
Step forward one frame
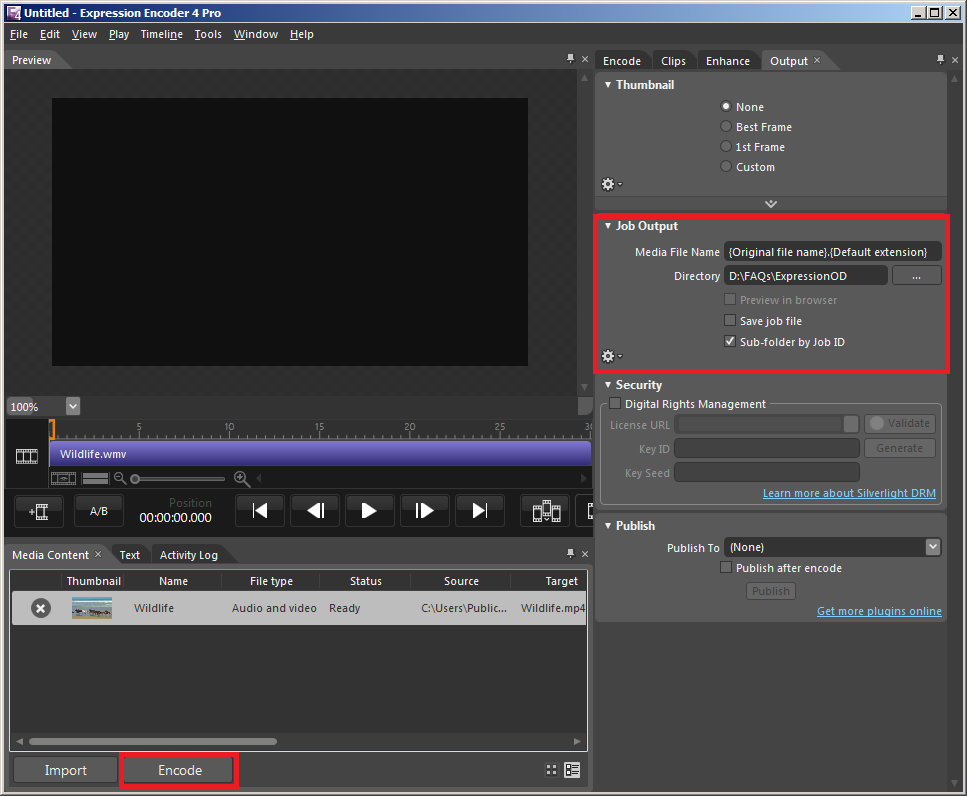pos(424,511)
